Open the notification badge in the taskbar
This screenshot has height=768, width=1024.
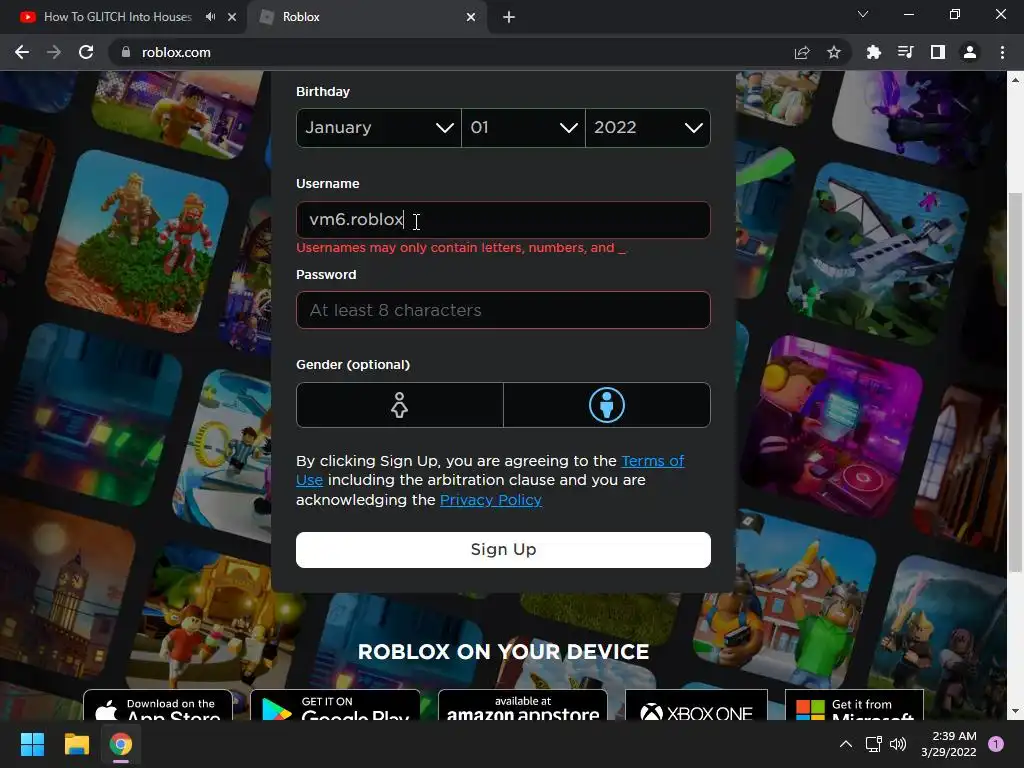point(996,744)
